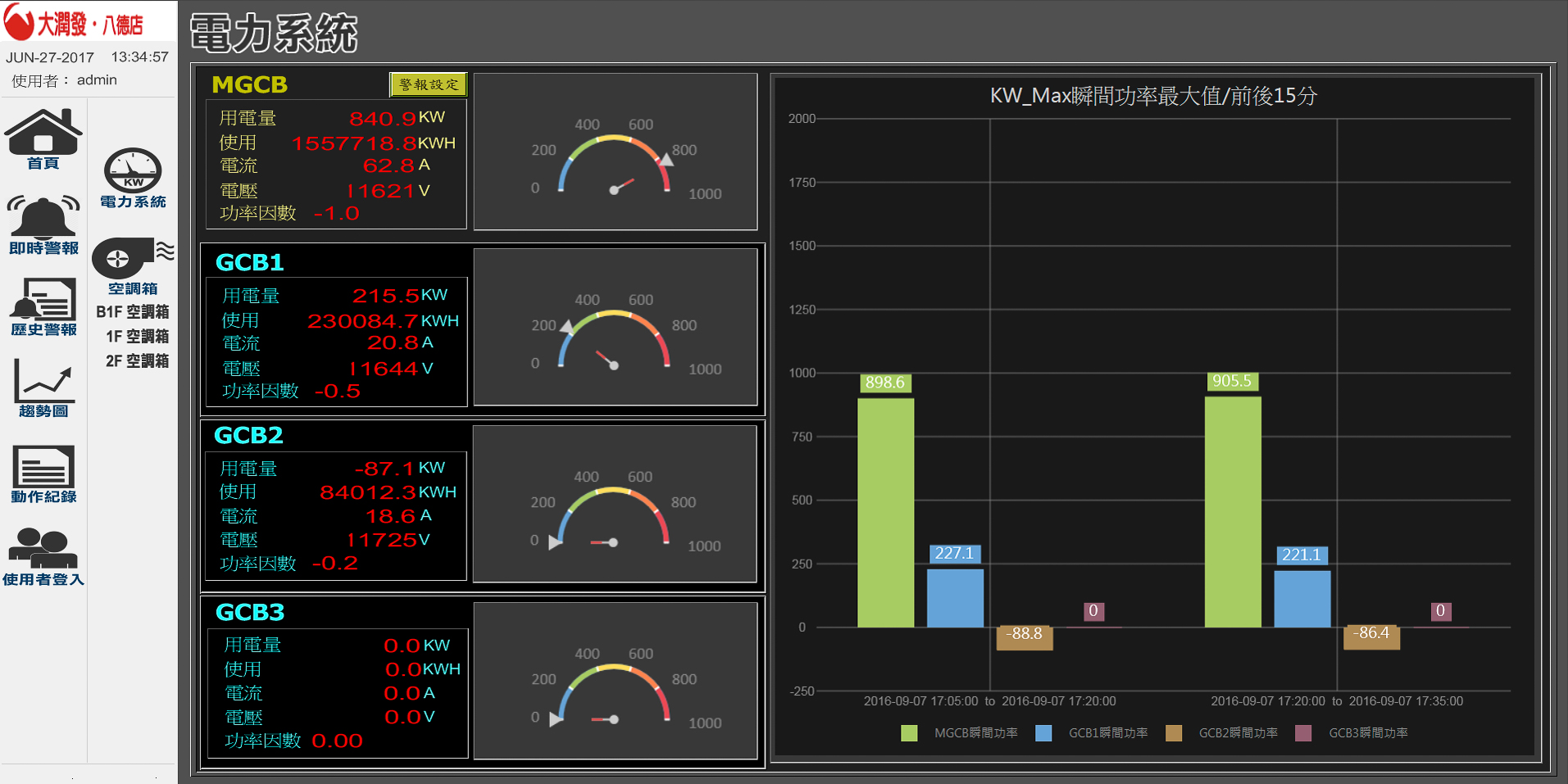
Task: Open the 使用者登入 user login icon
Action: click(43, 548)
